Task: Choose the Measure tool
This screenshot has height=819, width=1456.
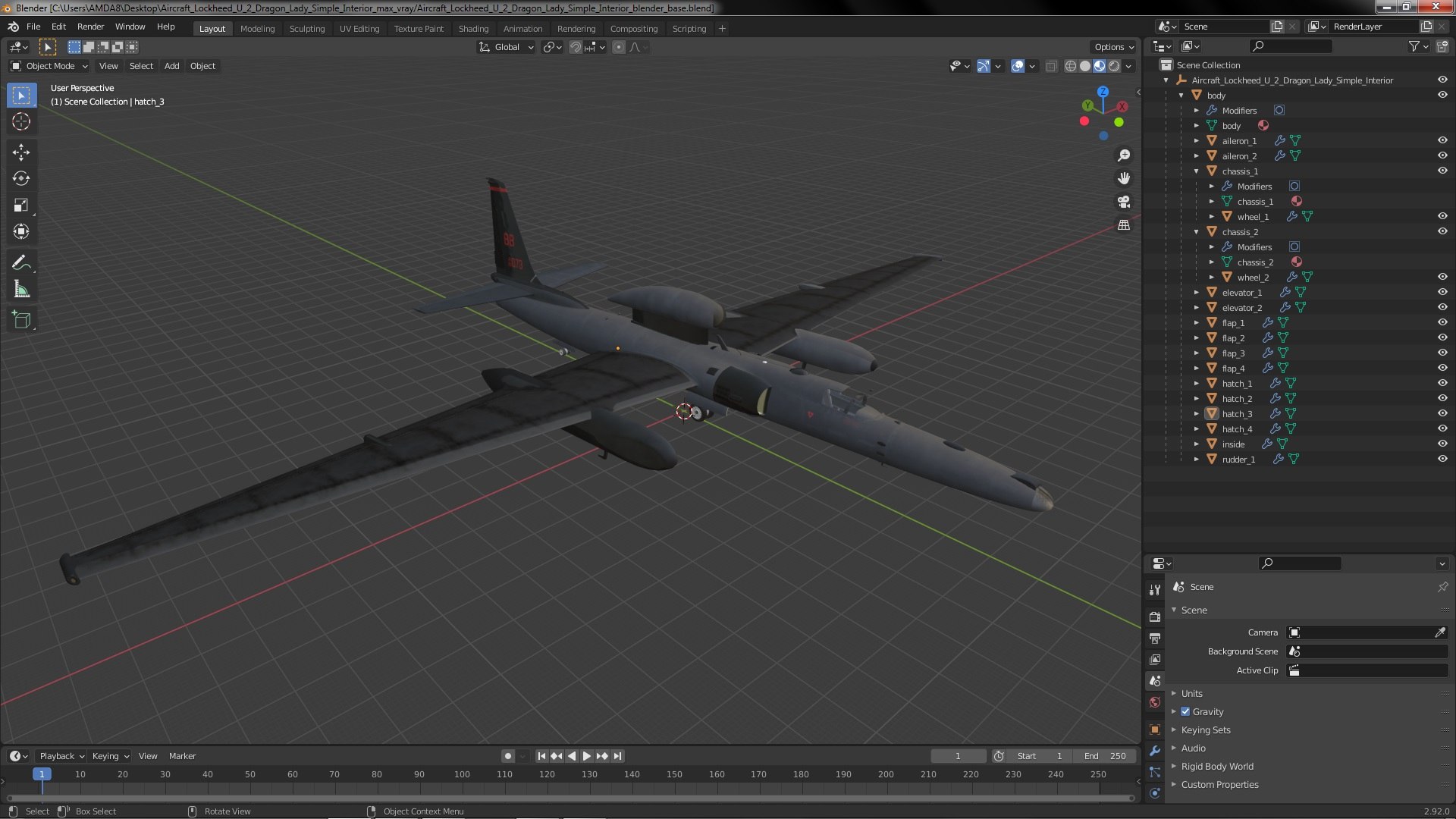Action: click(x=21, y=290)
